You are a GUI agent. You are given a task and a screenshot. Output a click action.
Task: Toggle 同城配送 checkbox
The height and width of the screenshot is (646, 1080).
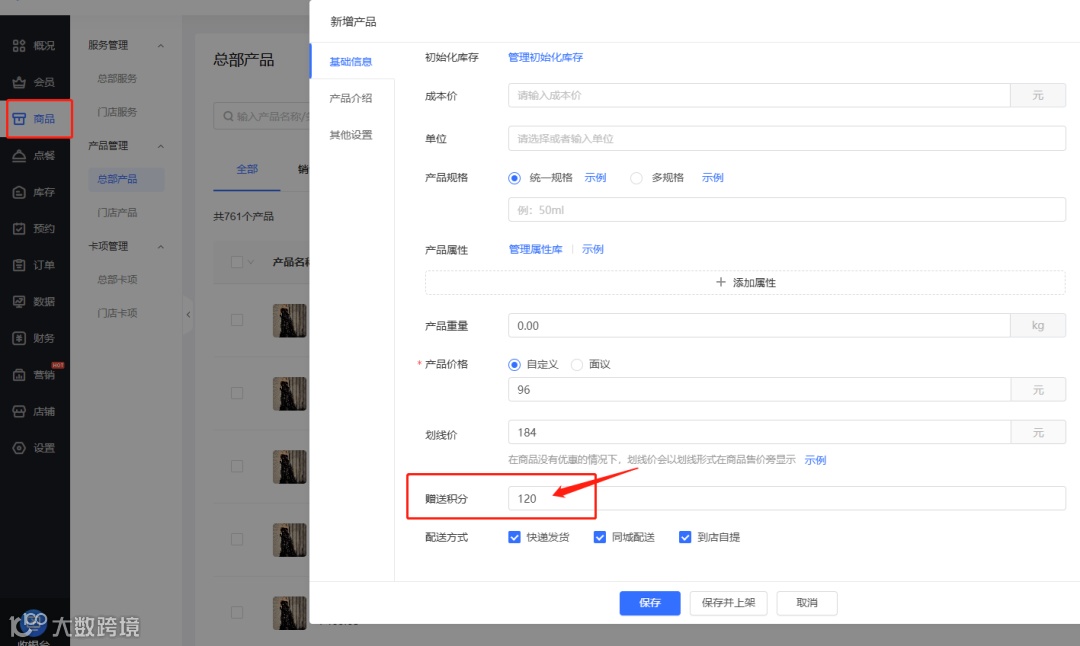tap(599, 537)
